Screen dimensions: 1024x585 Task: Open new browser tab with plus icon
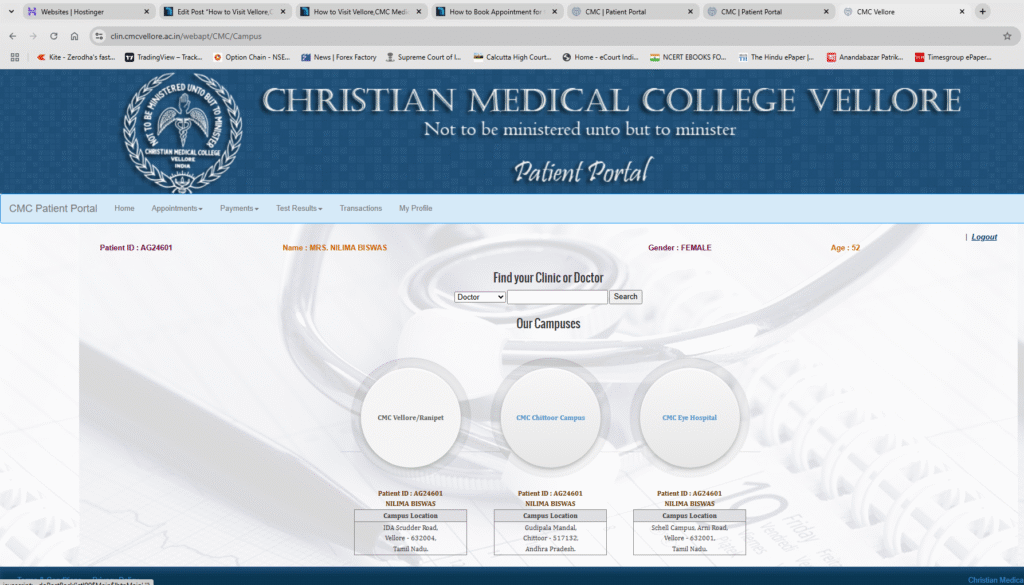point(982,12)
